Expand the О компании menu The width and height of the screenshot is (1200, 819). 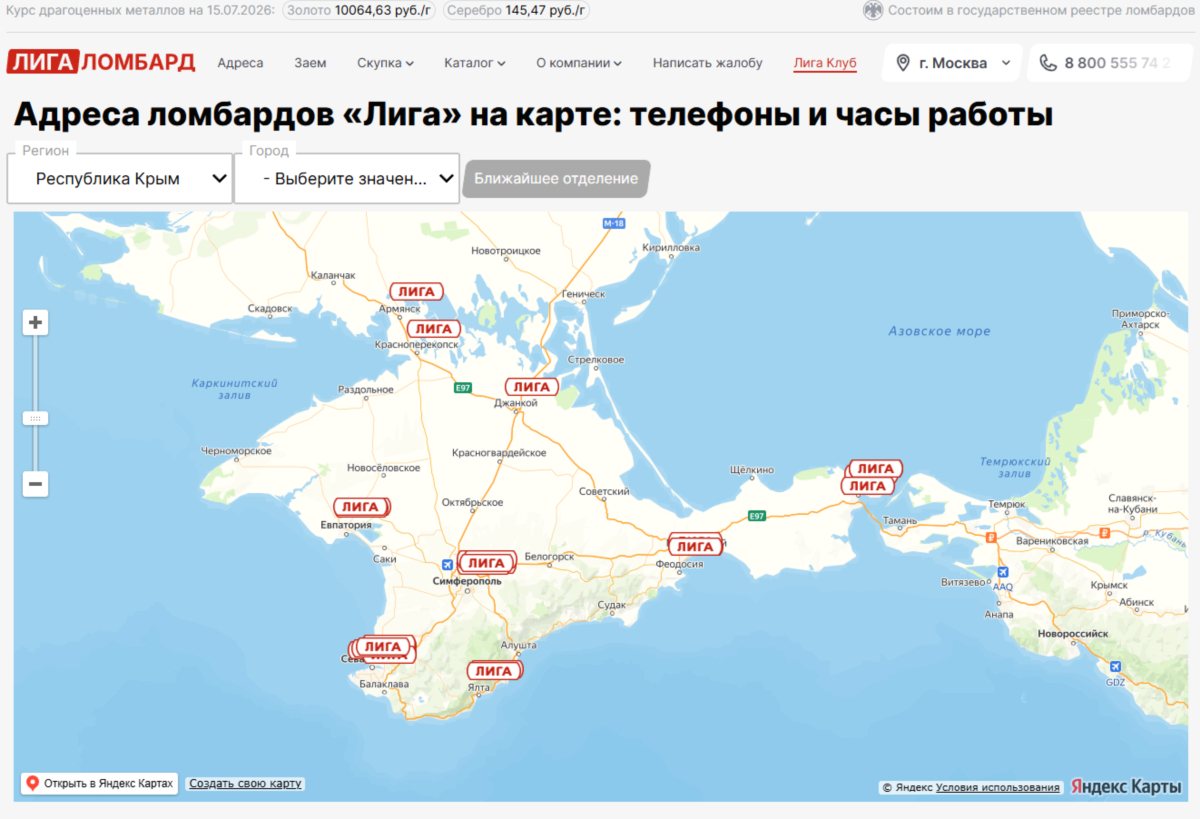[x=579, y=63]
